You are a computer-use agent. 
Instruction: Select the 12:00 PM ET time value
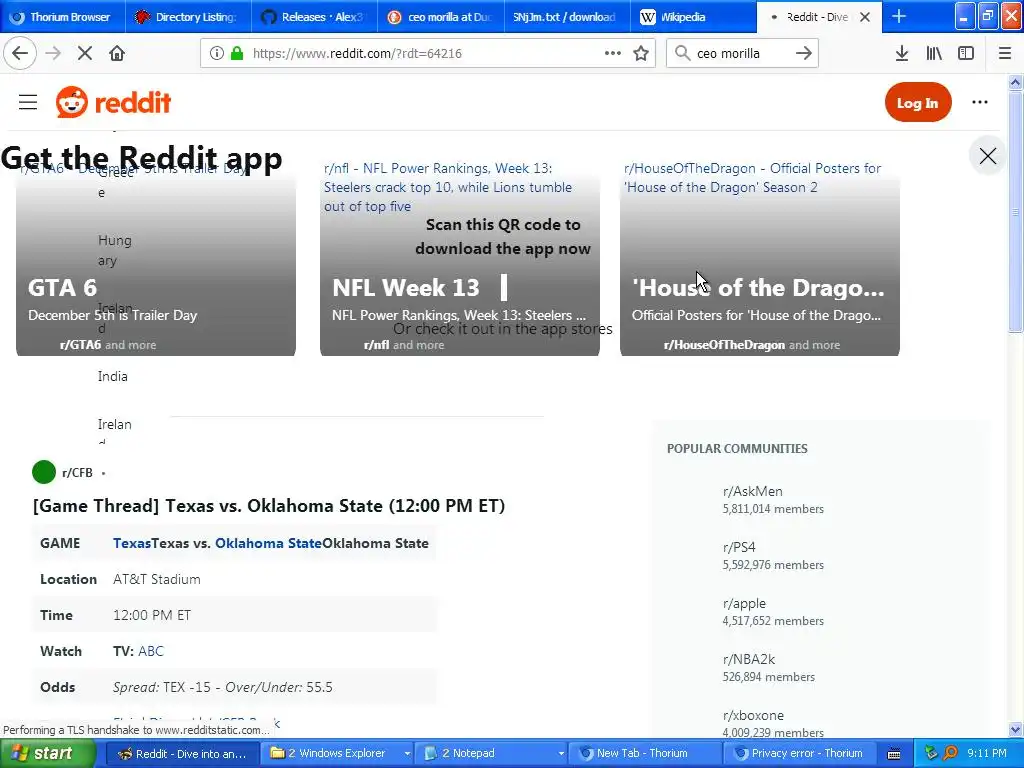click(x=152, y=615)
